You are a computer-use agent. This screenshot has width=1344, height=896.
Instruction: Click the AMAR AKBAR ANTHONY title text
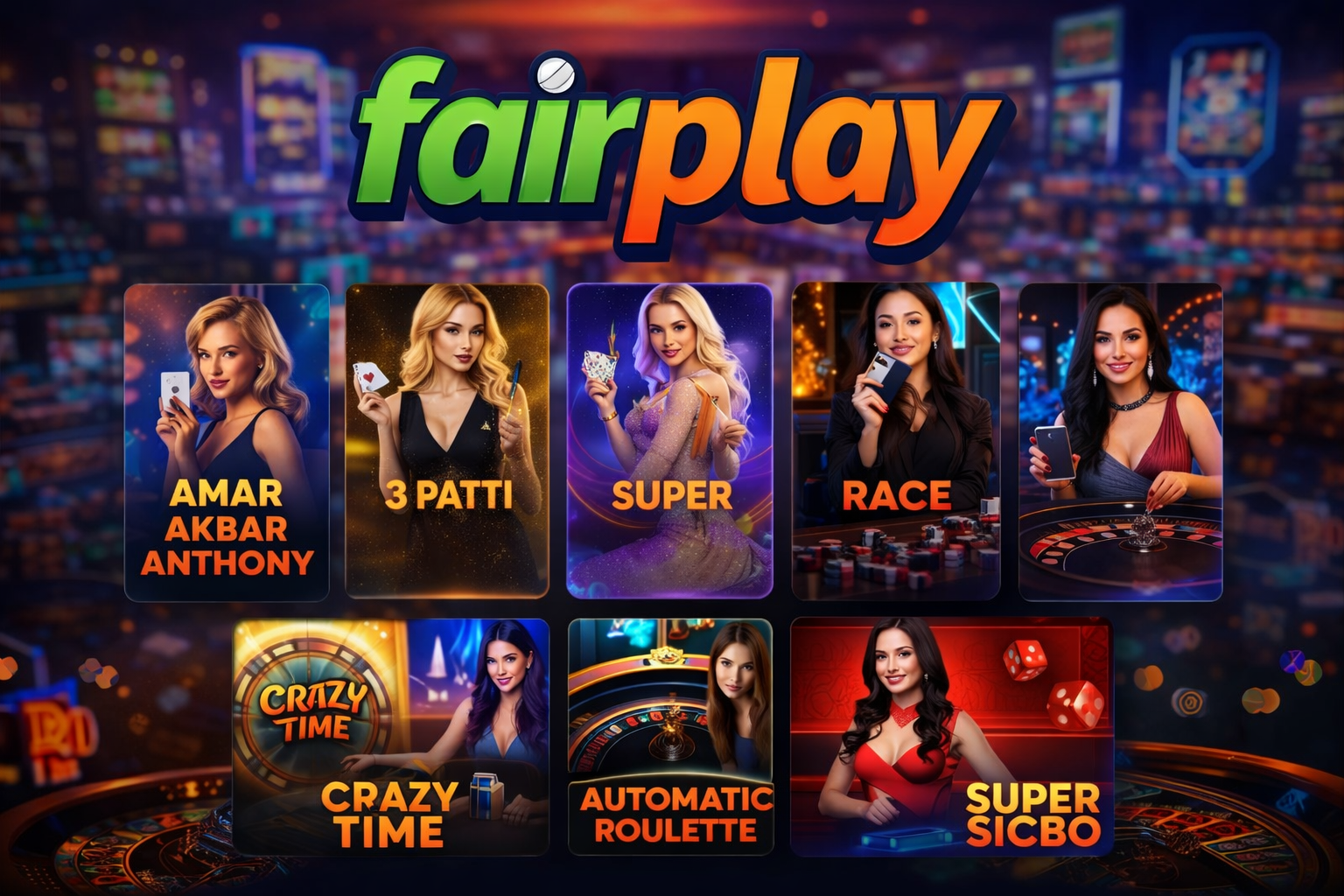[x=227, y=528]
